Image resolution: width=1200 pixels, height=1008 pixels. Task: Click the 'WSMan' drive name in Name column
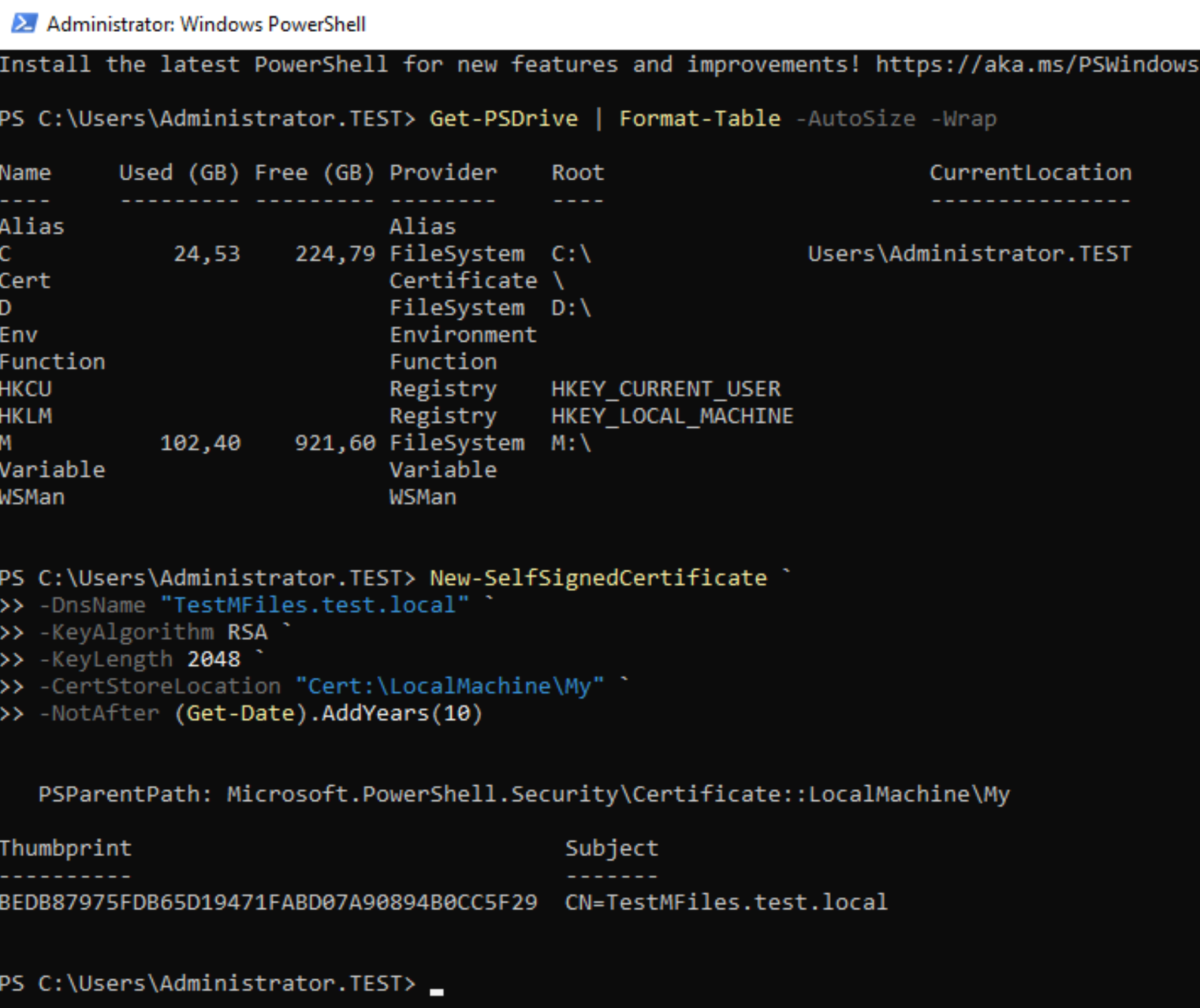[32, 497]
